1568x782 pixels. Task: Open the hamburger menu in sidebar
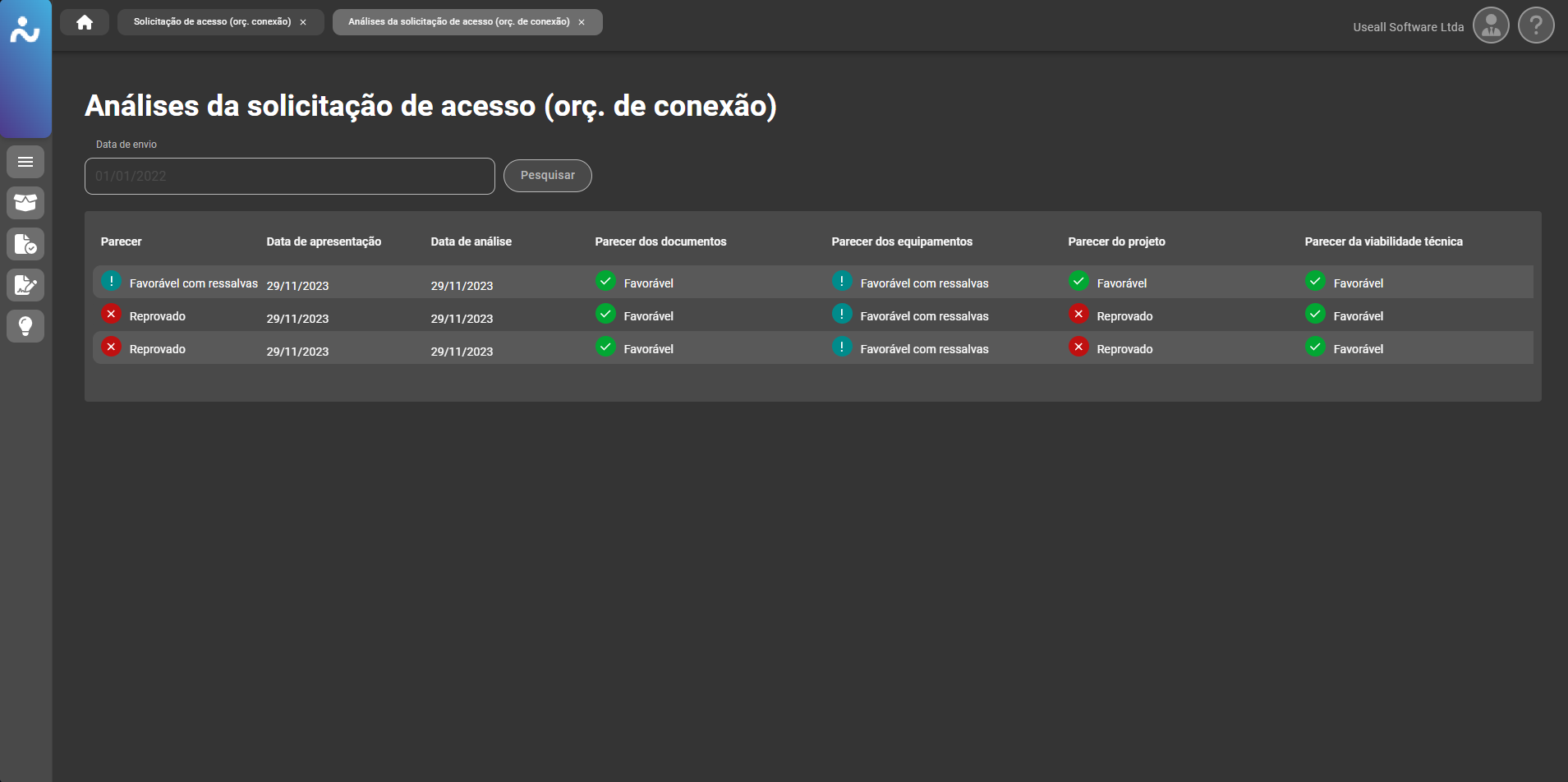click(x=25, y=162)
